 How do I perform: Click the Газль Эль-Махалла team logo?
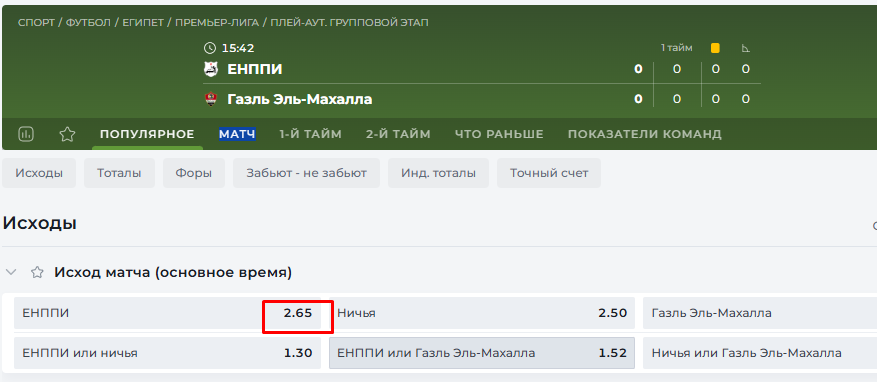point(211,100)
